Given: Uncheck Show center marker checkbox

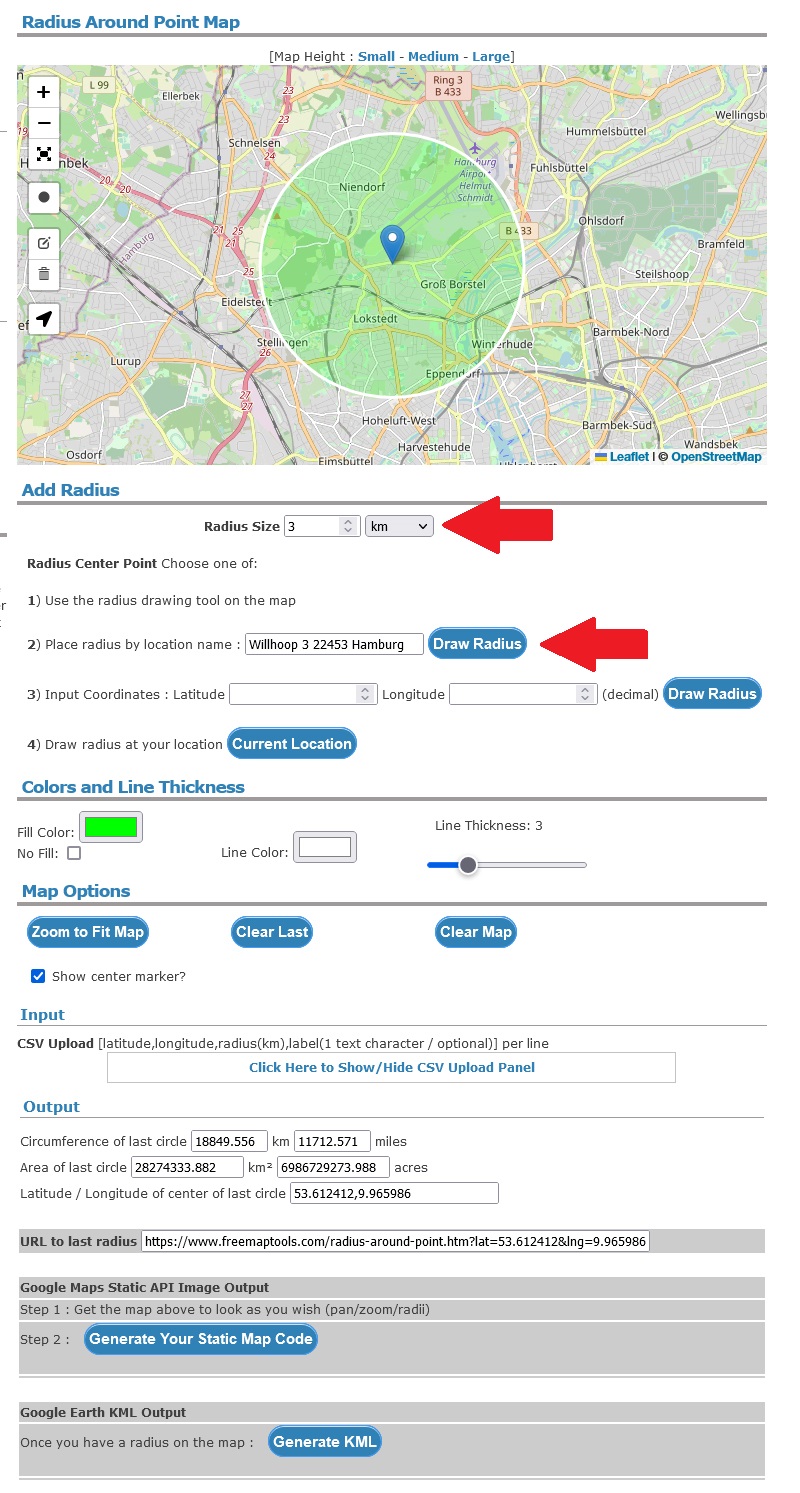Looking at the screenshot, I should 38,976.
